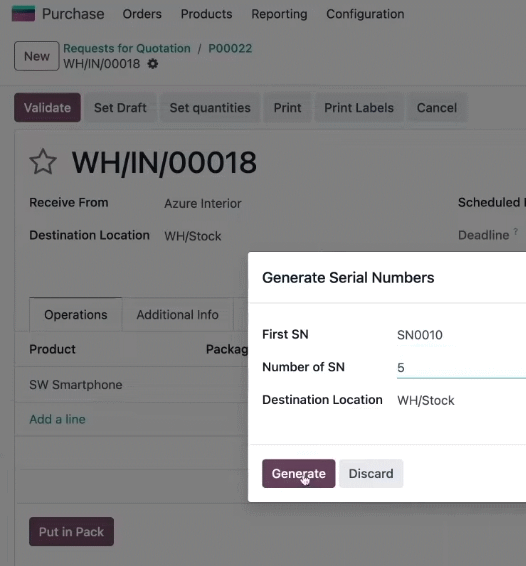This screenshot has width=526, height=566.
Task: Open the Products menu
Action: coord(207,14)
